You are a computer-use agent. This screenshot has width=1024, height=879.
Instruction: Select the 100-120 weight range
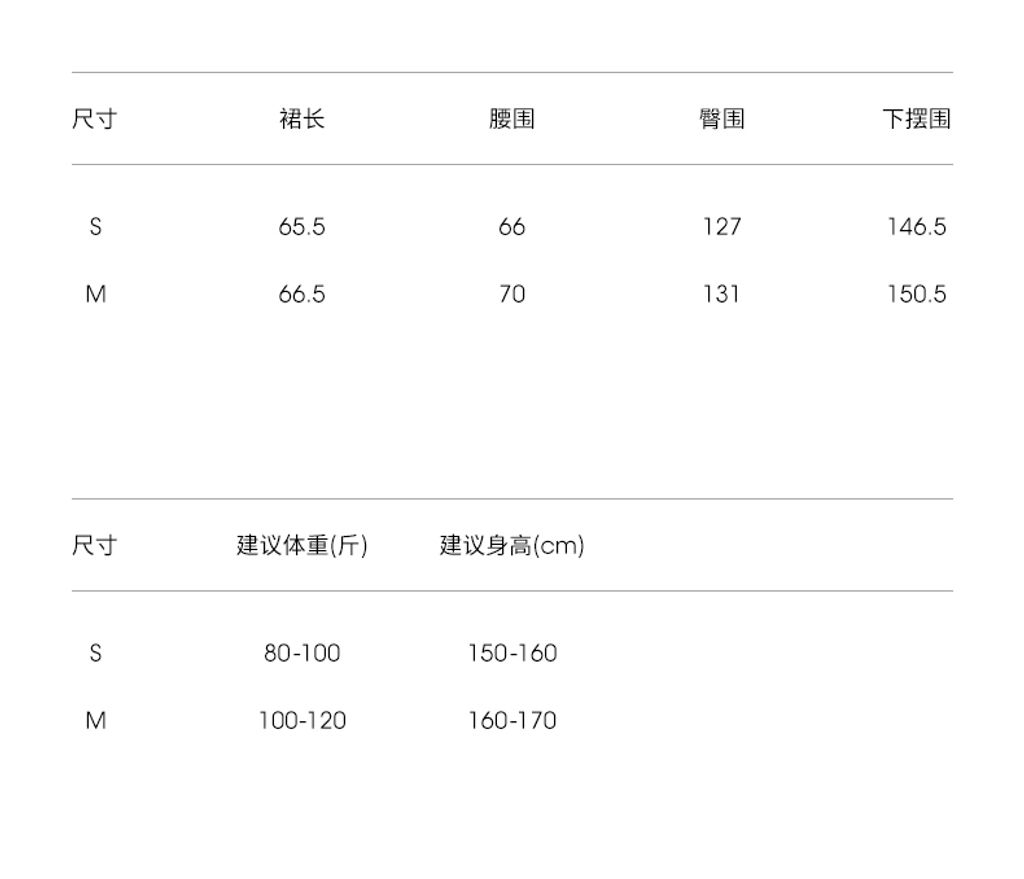302,720
